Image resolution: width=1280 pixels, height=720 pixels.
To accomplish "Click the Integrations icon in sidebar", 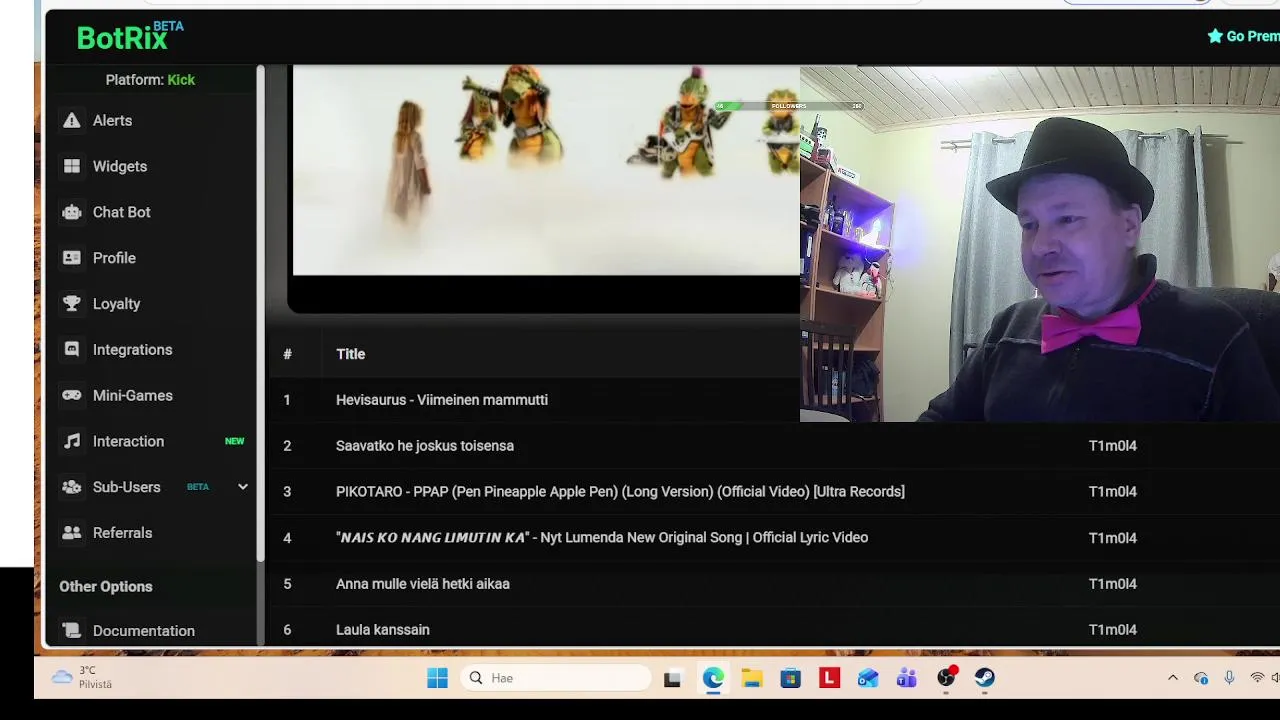I will [71, 350].
